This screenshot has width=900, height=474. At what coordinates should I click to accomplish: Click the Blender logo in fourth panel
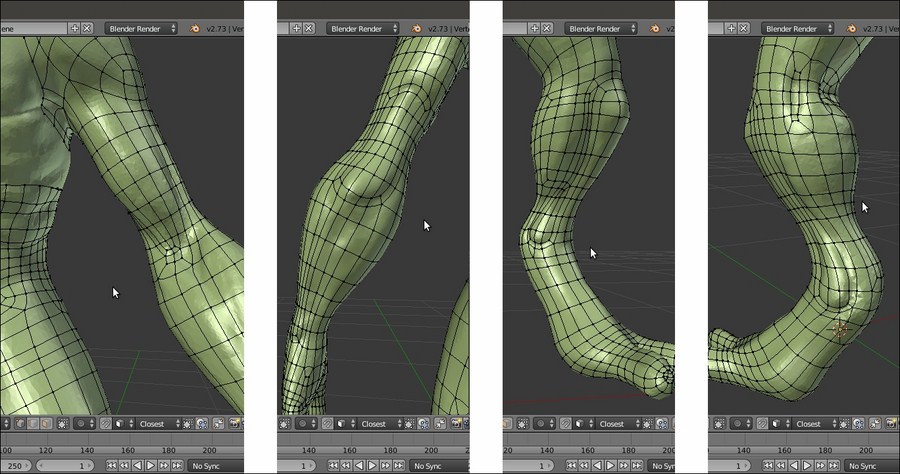click(852, 28)
